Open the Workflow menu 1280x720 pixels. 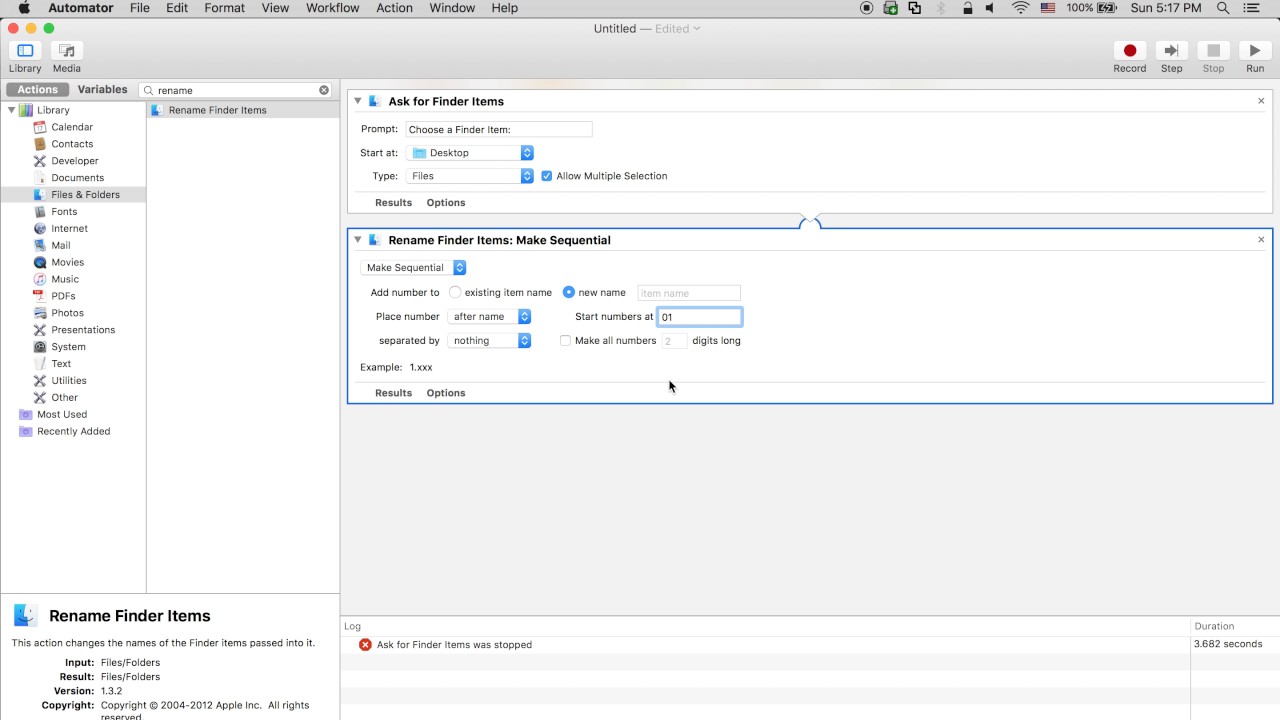(332, 8)
